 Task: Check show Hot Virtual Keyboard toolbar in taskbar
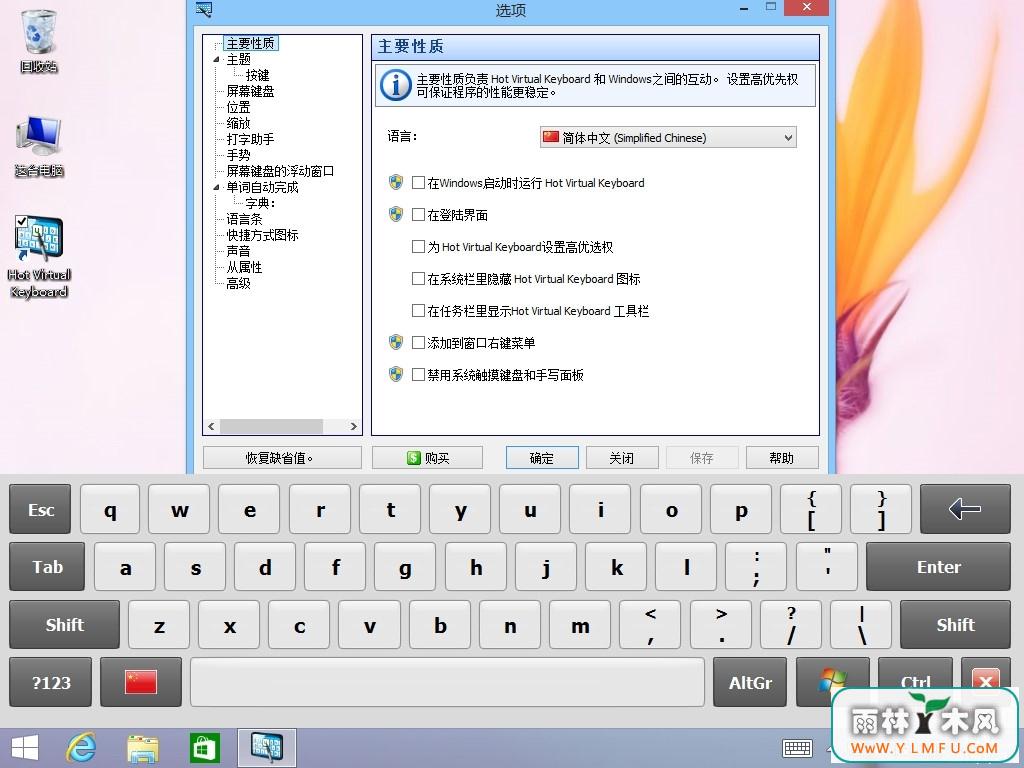[418, 311]
